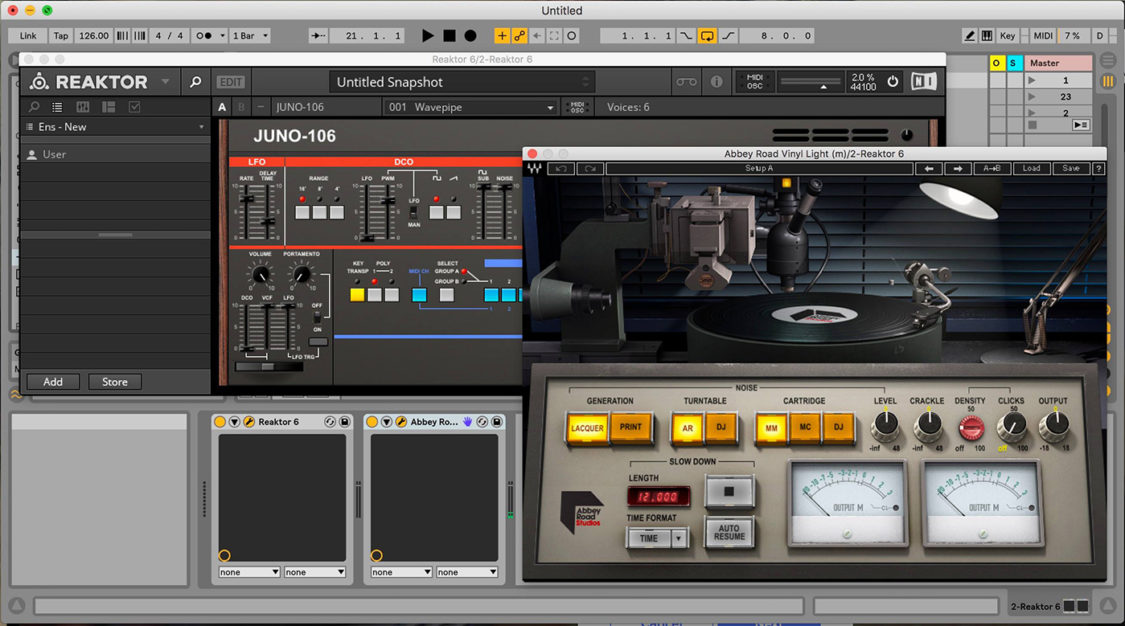The height and width of the screenshot is (626, 1125).
Task: Click the Waves logo in the plugin title bar
Action: [x=534, y=168]
